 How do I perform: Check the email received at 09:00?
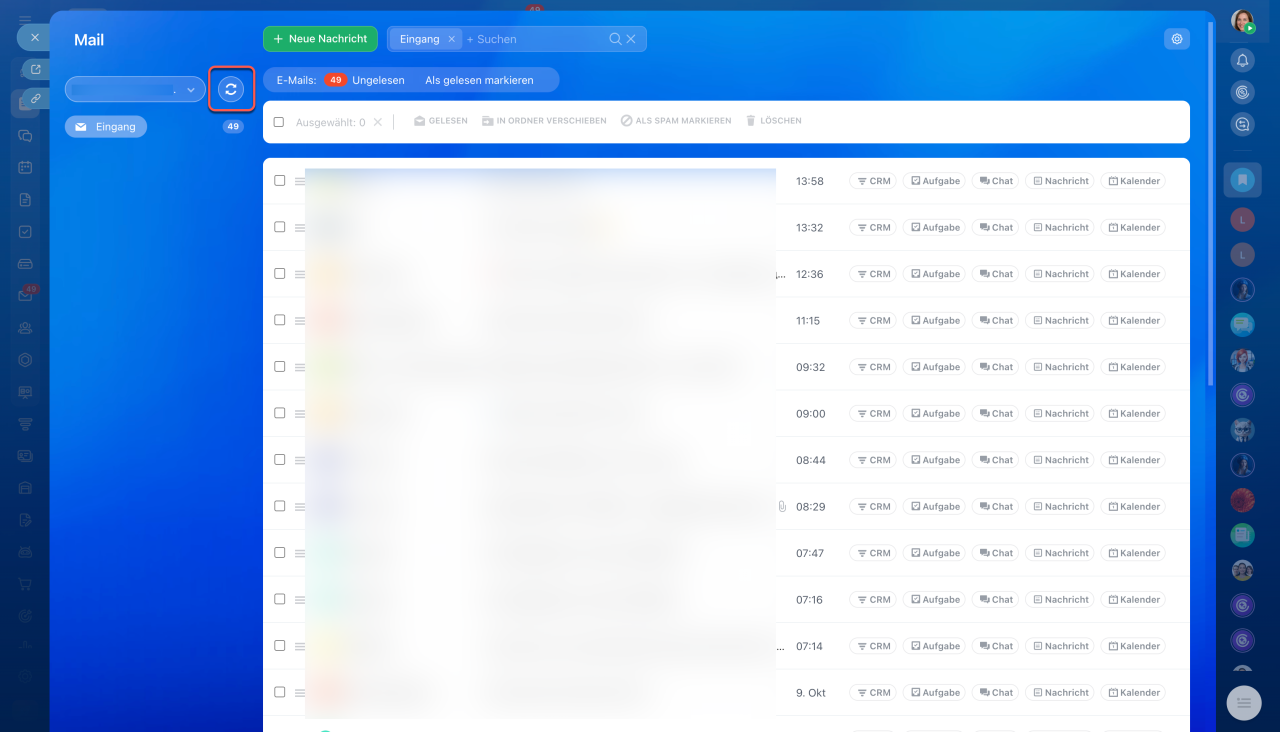pyautogui.click(x=280, y=413)
